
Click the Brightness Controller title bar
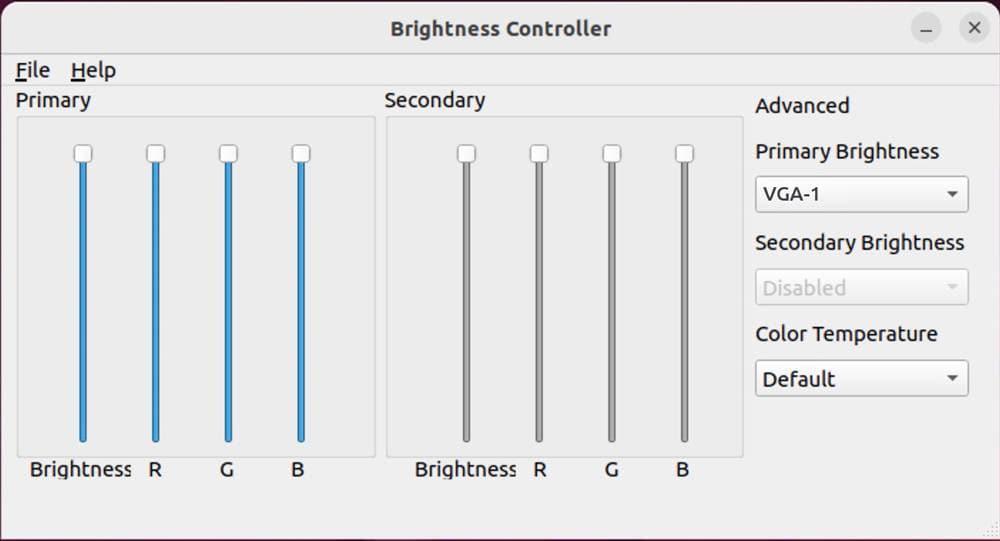click(500, 28)
